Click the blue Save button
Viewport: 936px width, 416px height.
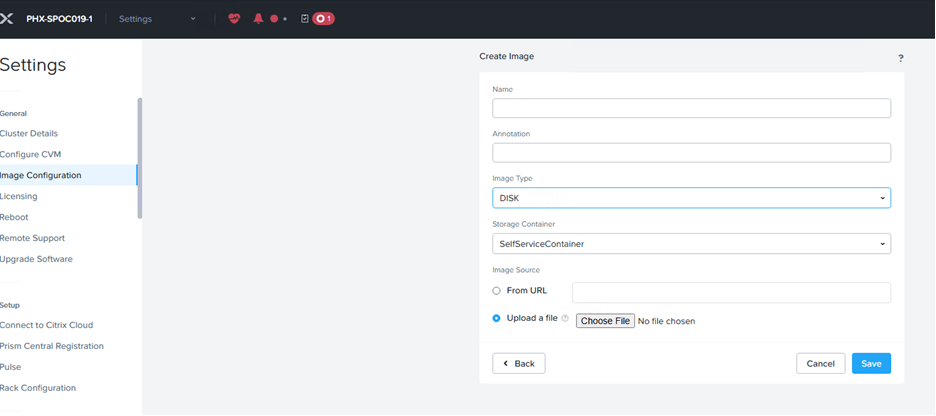[871, 363]
